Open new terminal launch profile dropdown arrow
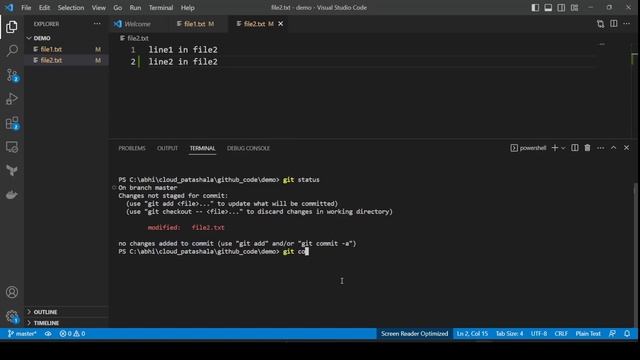 point(563,148)
